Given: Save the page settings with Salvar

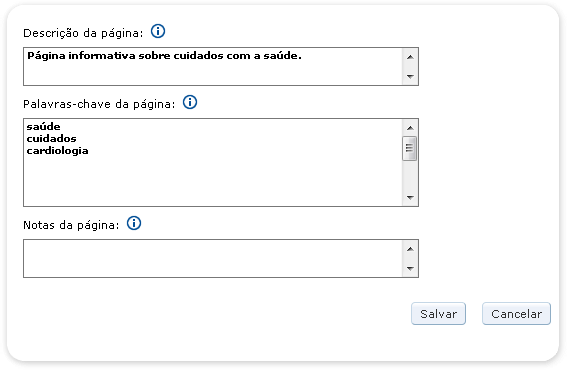Looking at the screenshot, I should (x=438, y=314).
